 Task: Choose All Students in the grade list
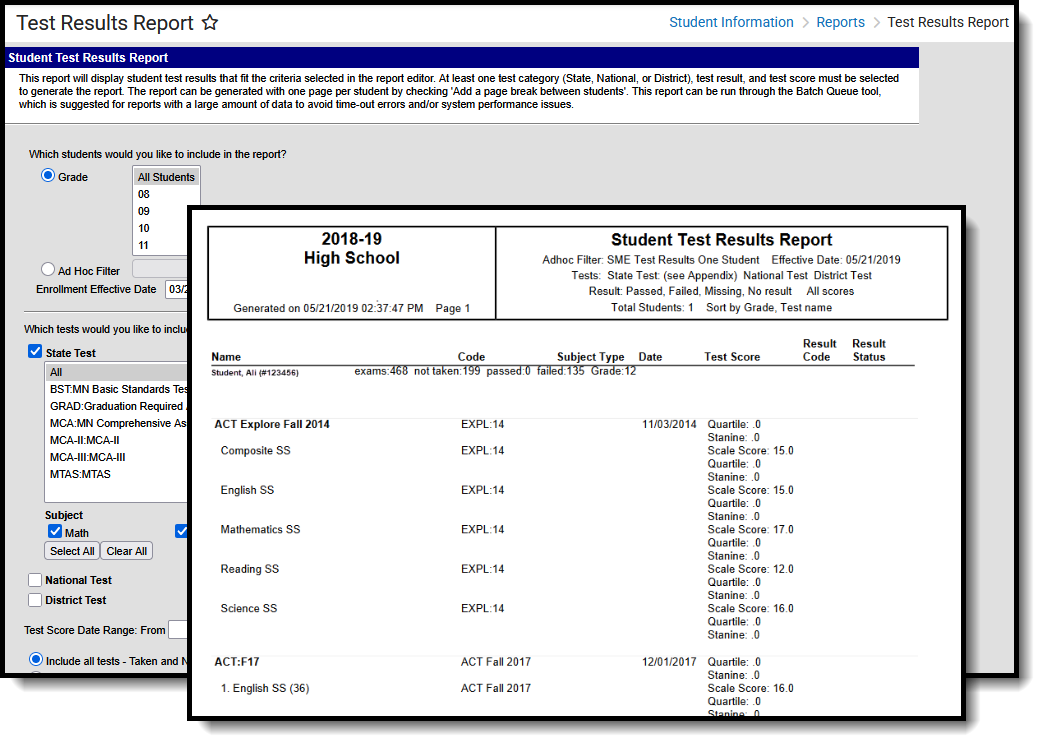pyautogui.click(x=166, y=177)
